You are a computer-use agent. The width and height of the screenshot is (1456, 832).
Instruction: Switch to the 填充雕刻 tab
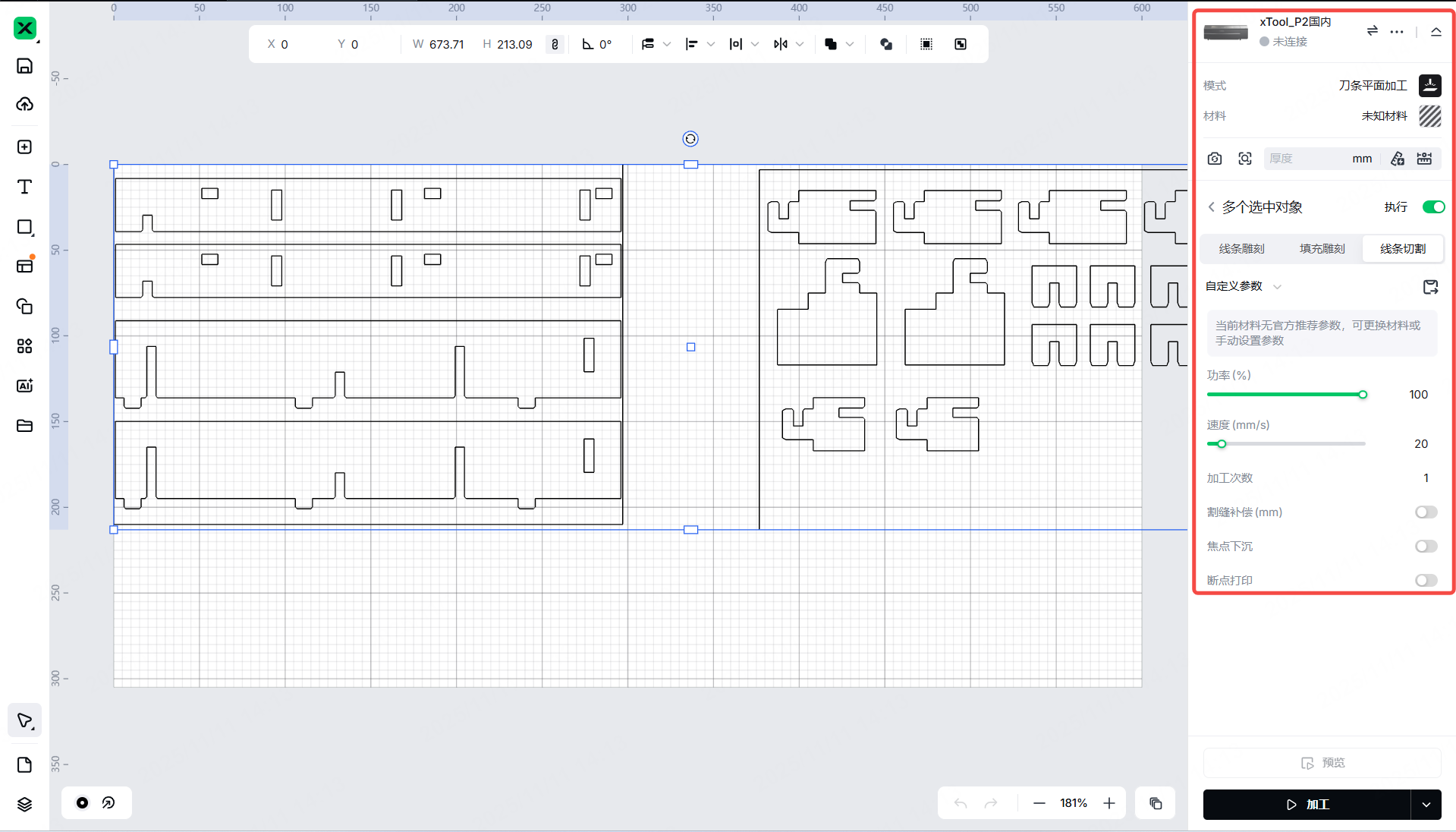(1322, 249)
